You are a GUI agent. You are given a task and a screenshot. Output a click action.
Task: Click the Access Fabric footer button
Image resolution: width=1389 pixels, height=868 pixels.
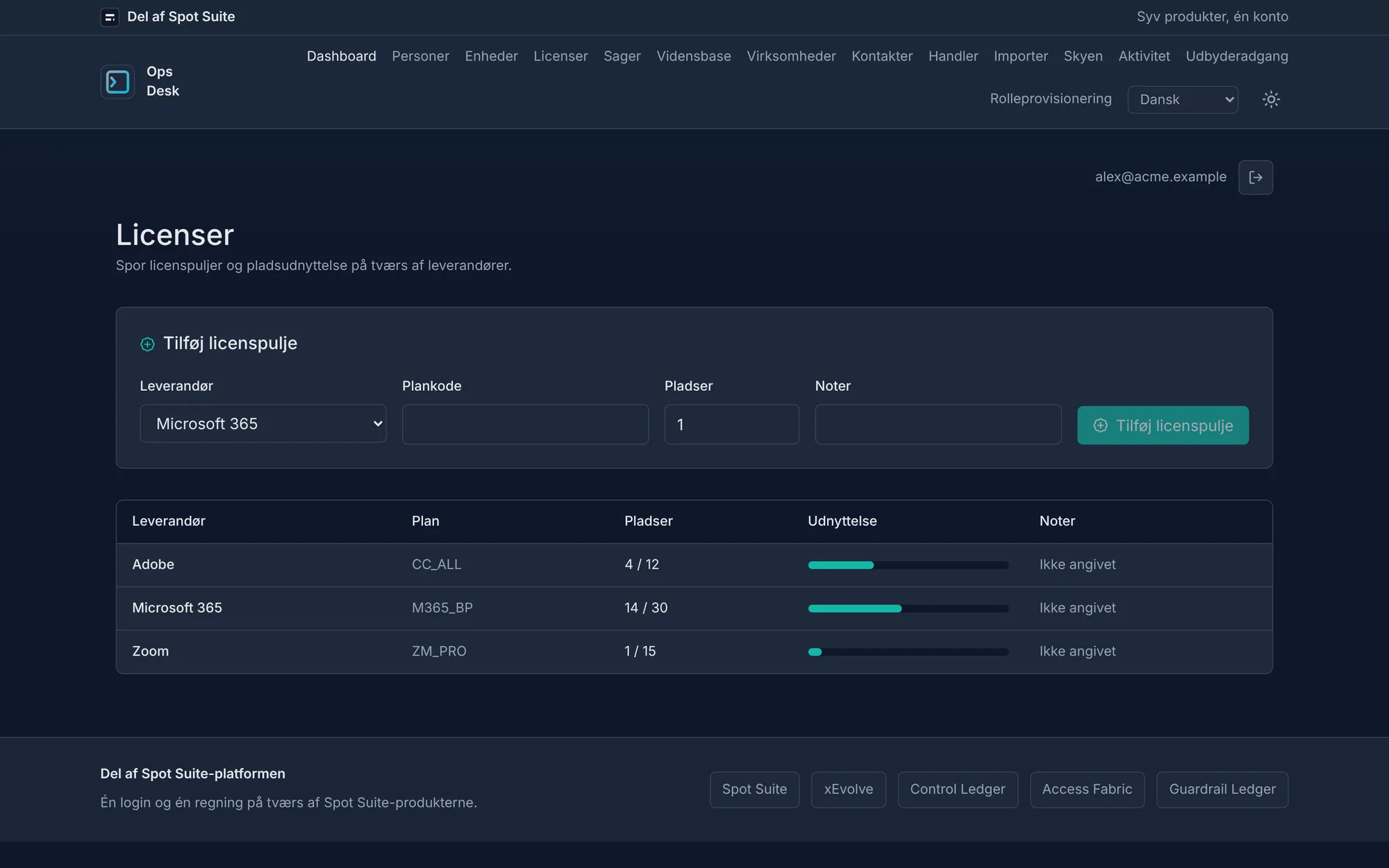point(1087,790)
